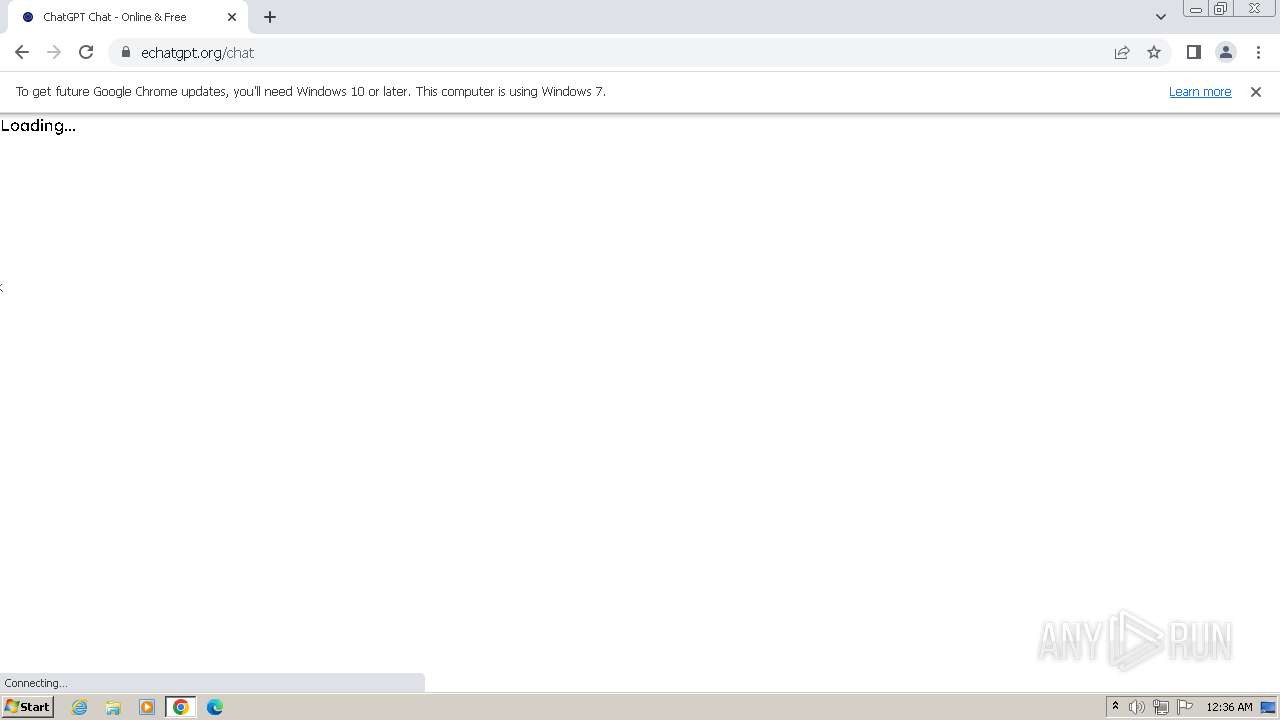Toggle the Chrome side panel

pyautogui.click(x=1194, y=52)
